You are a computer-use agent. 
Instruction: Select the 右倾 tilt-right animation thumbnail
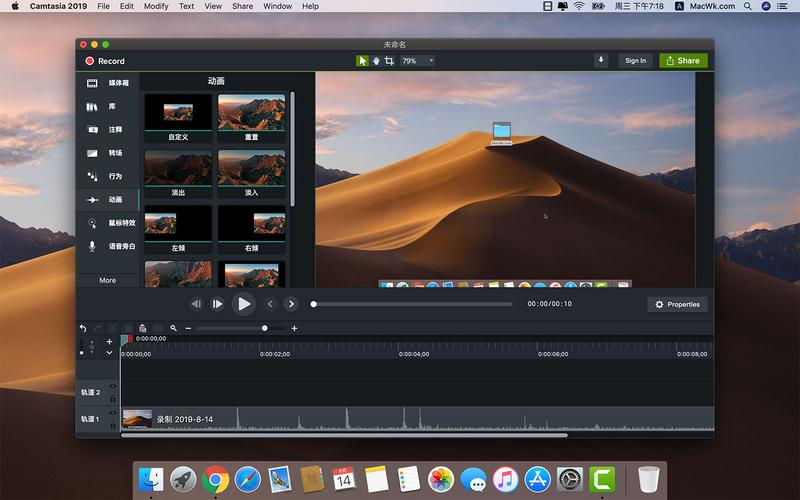coord(252,229)
